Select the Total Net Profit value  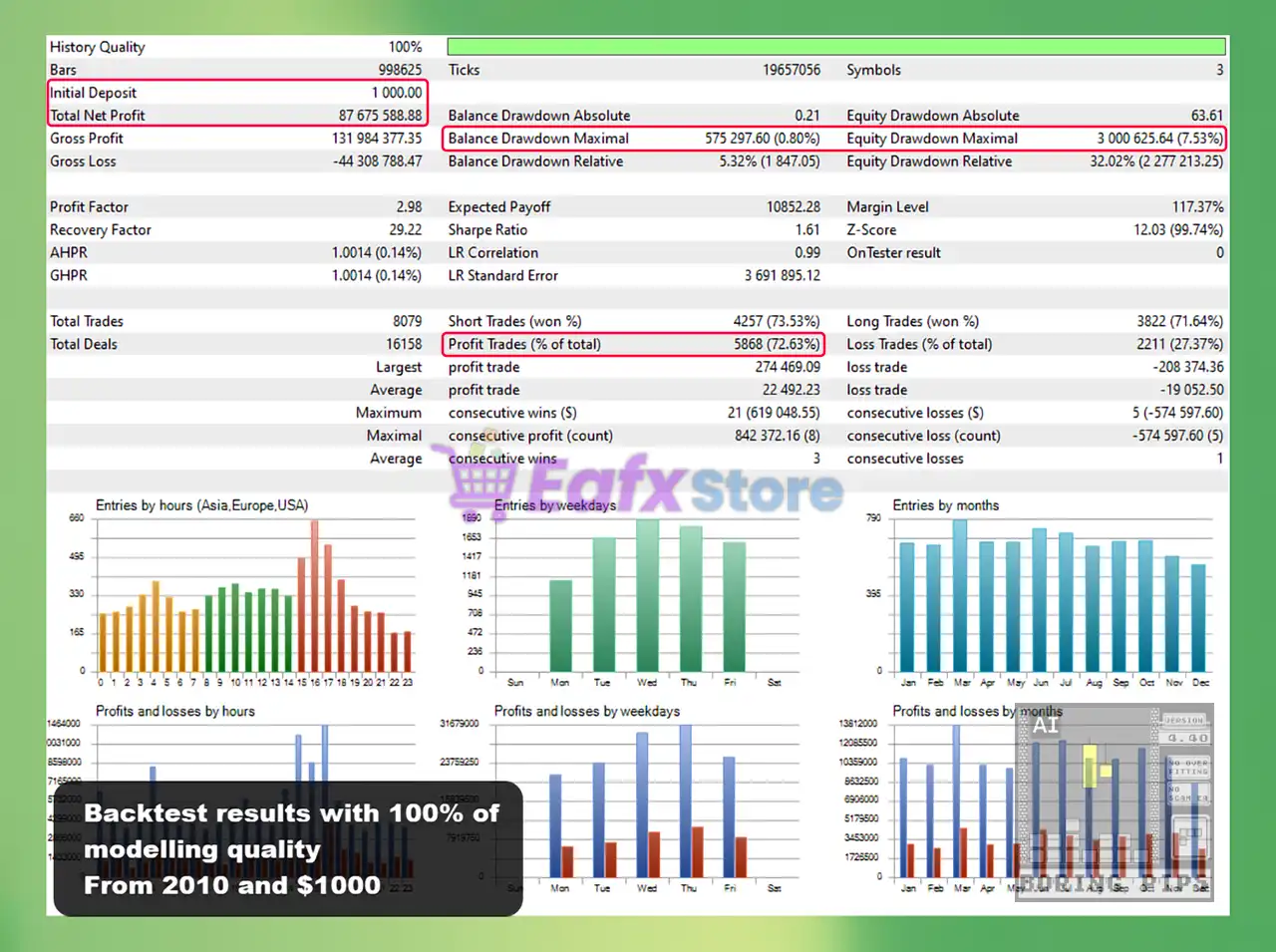tap(380, 116)
